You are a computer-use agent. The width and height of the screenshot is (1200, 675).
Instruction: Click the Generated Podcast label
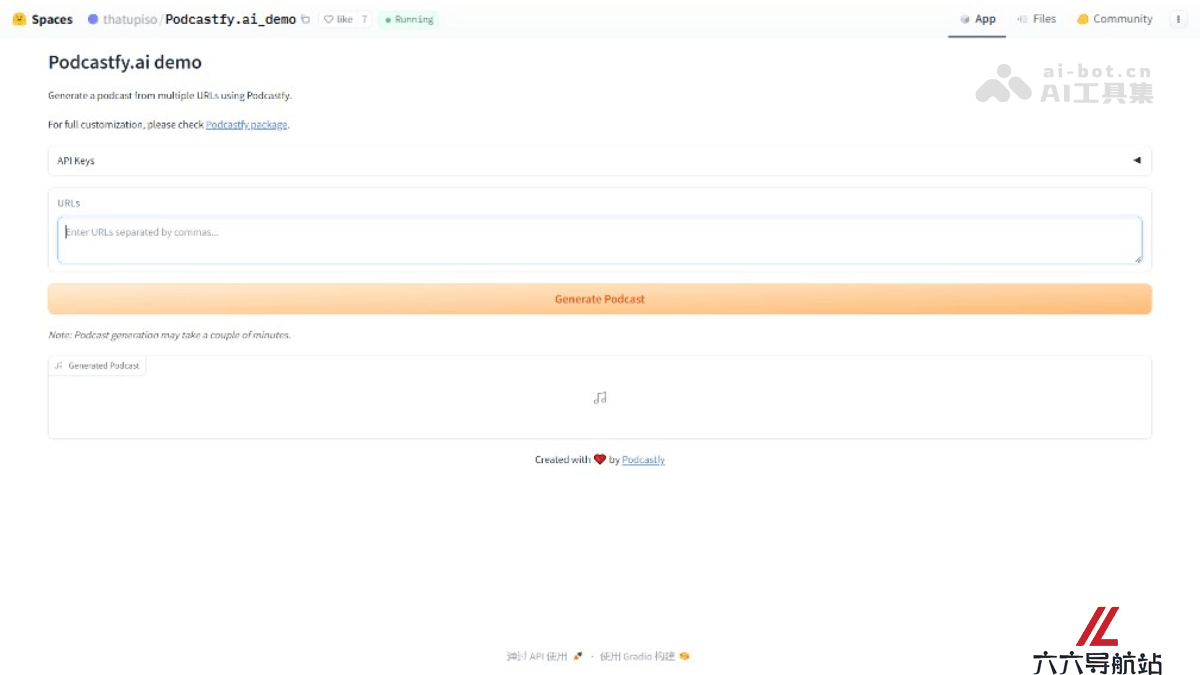(x=98, y=366)
